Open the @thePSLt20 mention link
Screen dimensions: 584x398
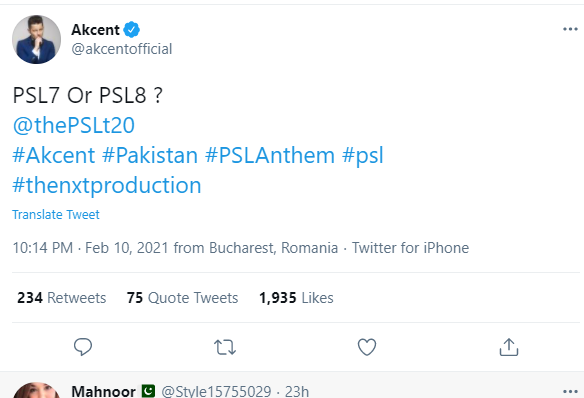point(73,125)
